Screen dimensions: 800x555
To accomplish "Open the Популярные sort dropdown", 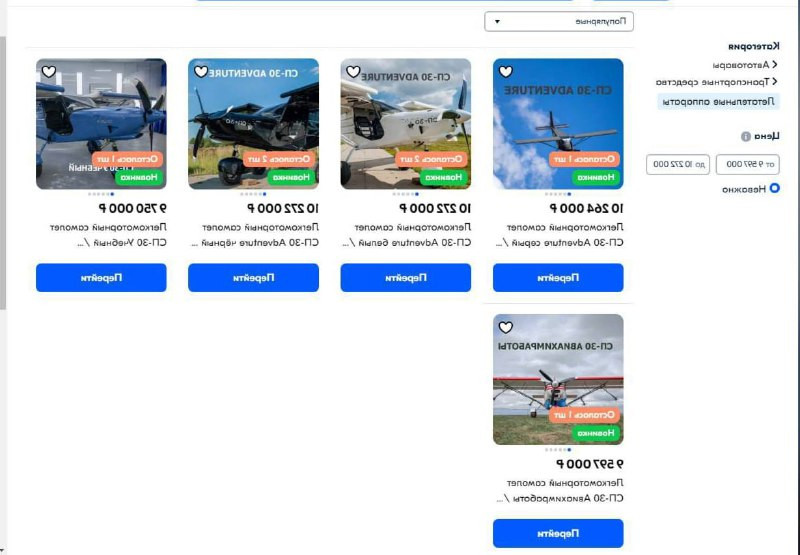I will coord(559,21).
